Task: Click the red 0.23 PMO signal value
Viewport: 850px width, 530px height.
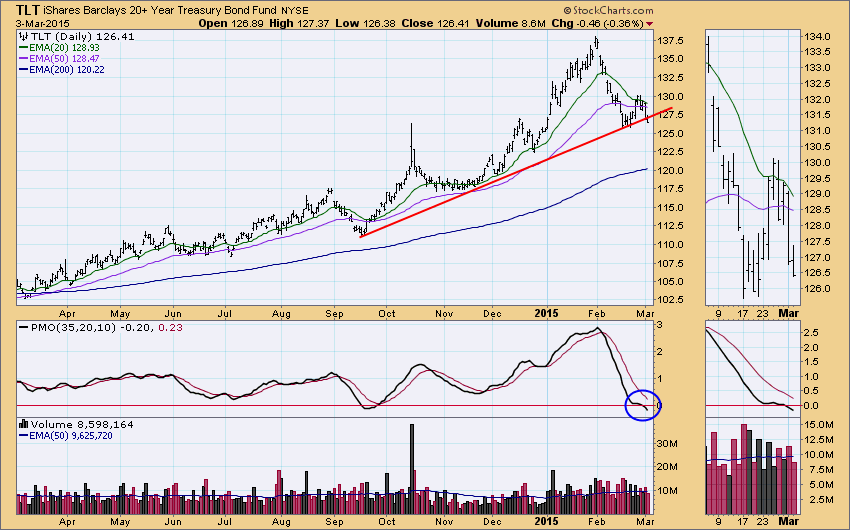Action: click(170, 327)
